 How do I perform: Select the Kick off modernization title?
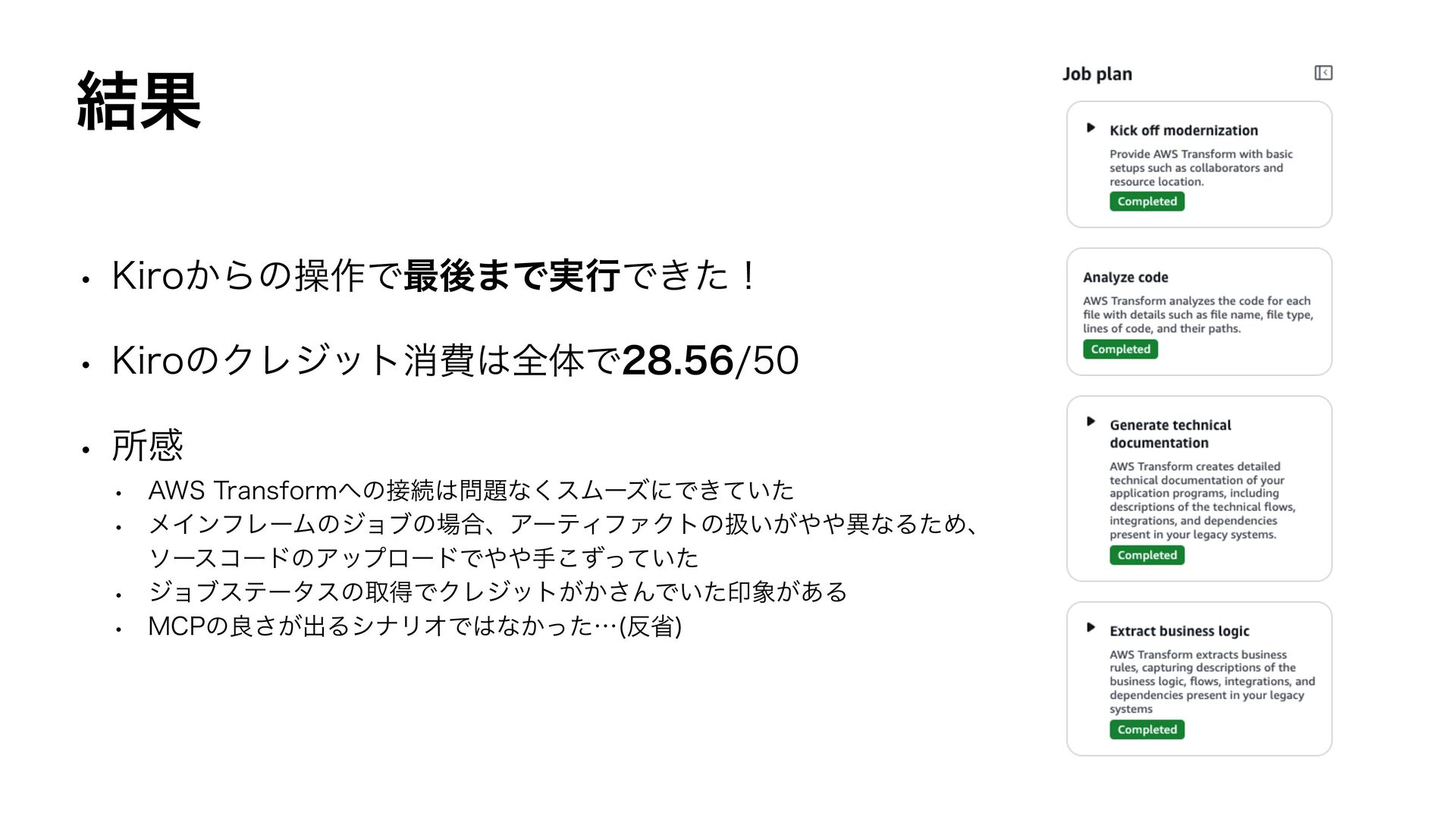click(x=1184, y=130)
